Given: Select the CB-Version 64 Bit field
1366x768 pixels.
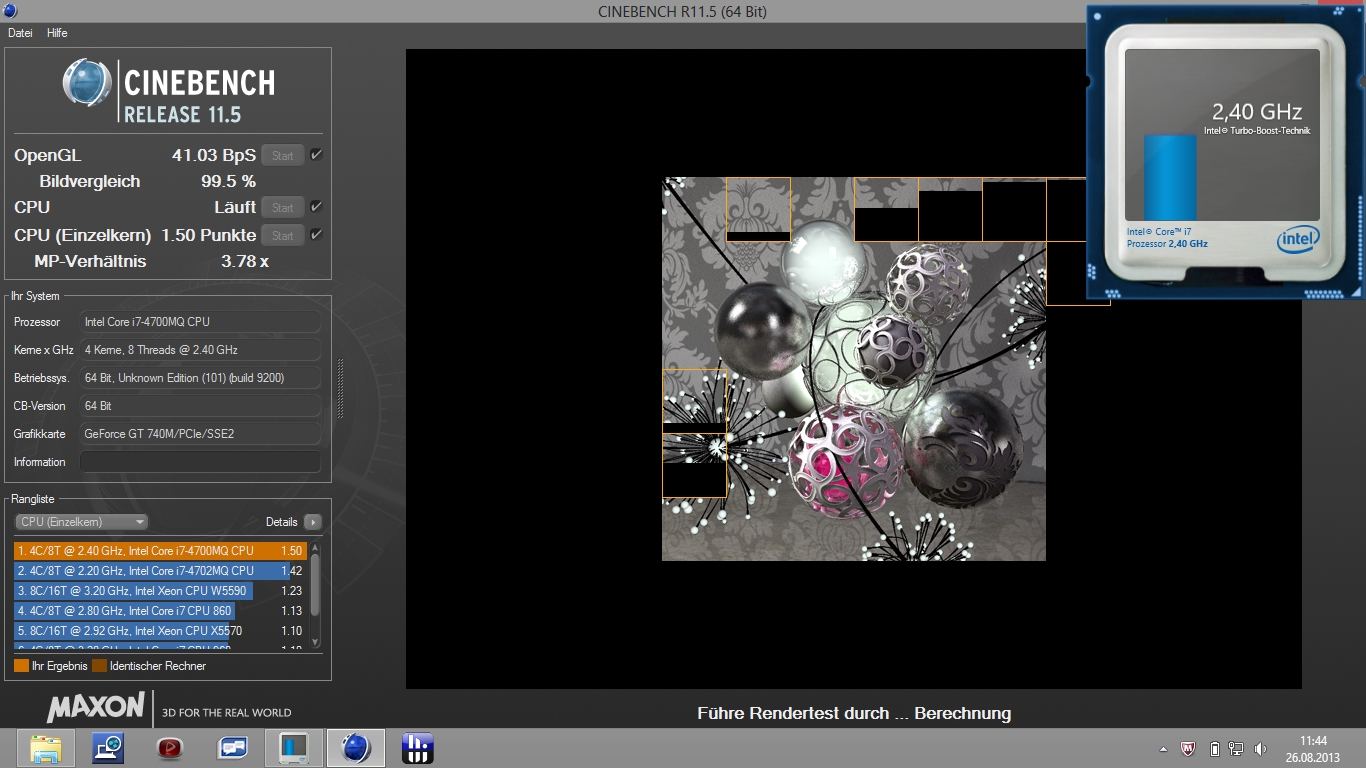Looking at the screenshot, I should (x=200, y=406).
